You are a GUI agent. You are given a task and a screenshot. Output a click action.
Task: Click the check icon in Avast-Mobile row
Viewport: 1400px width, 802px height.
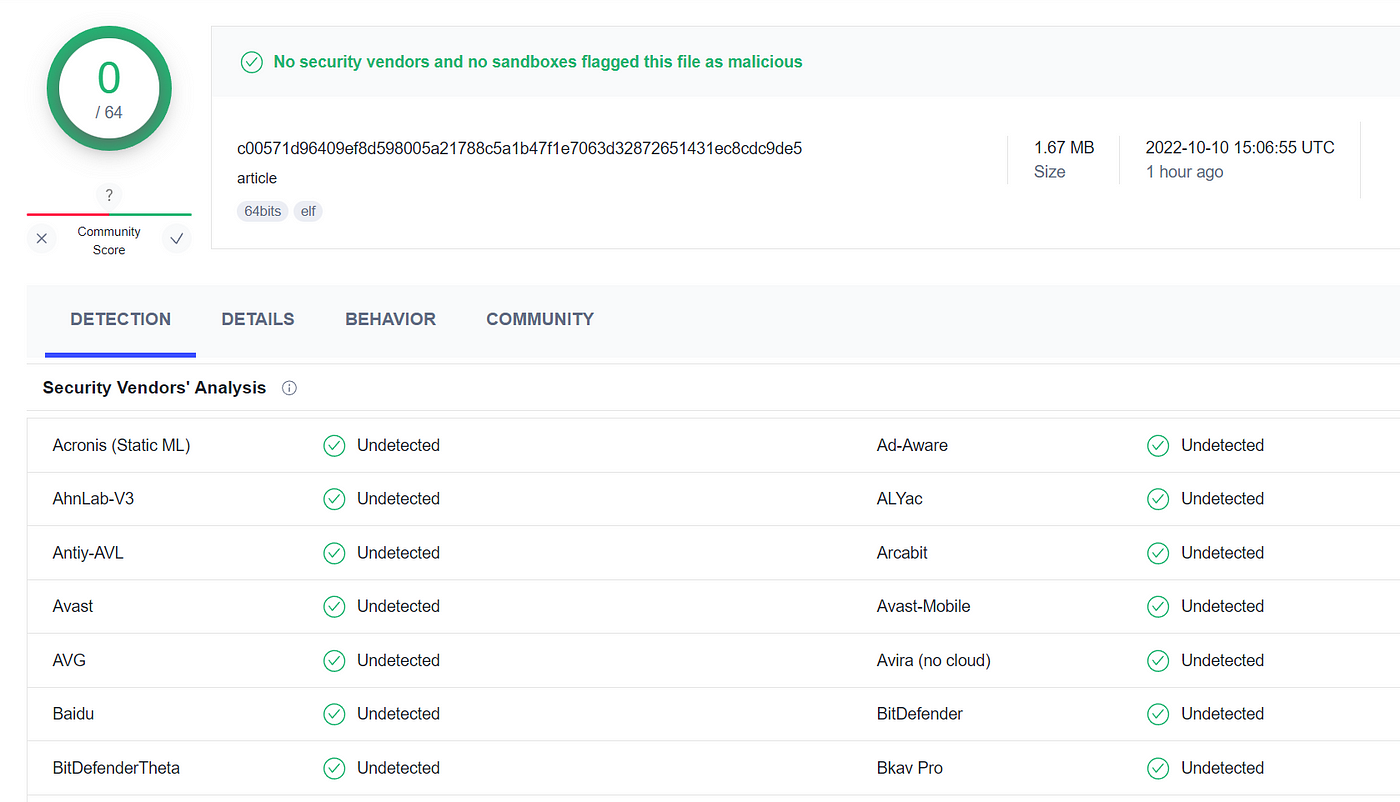tap(1158, 607)
